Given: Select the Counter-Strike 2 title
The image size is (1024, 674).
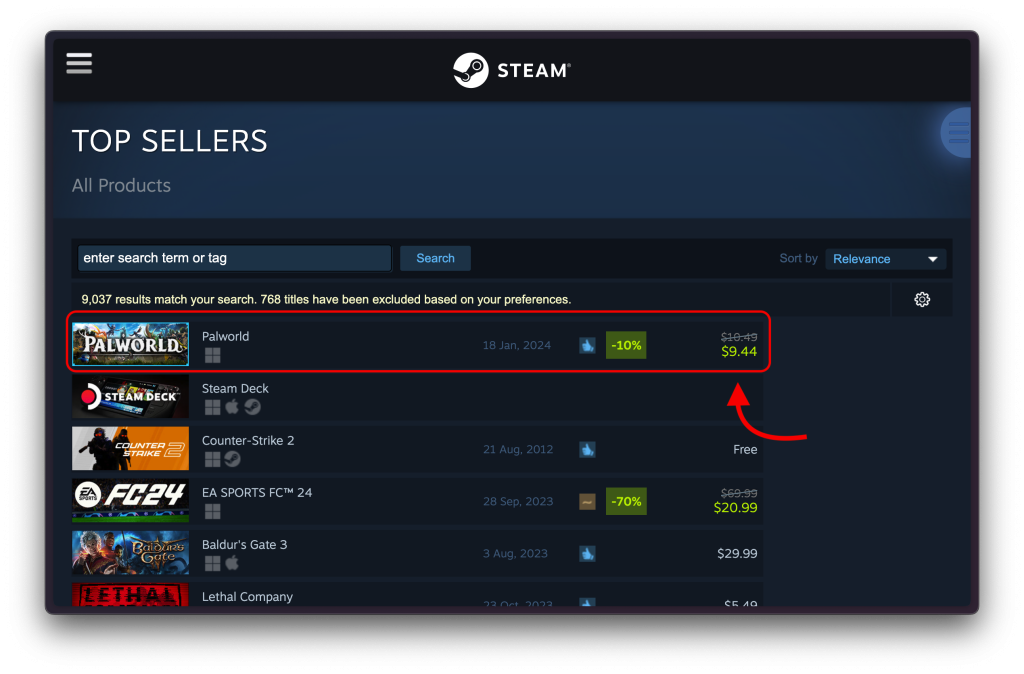Looking at the screenshot, I should [248, 440].
